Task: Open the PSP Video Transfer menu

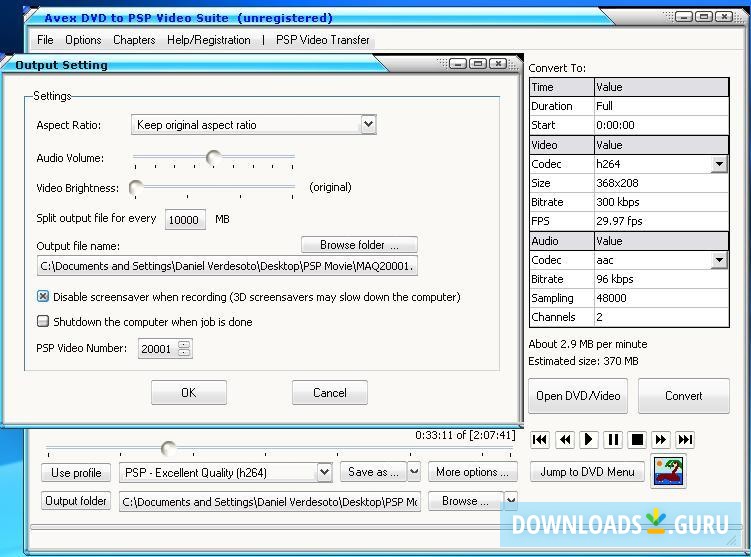Action: (322, 40)
